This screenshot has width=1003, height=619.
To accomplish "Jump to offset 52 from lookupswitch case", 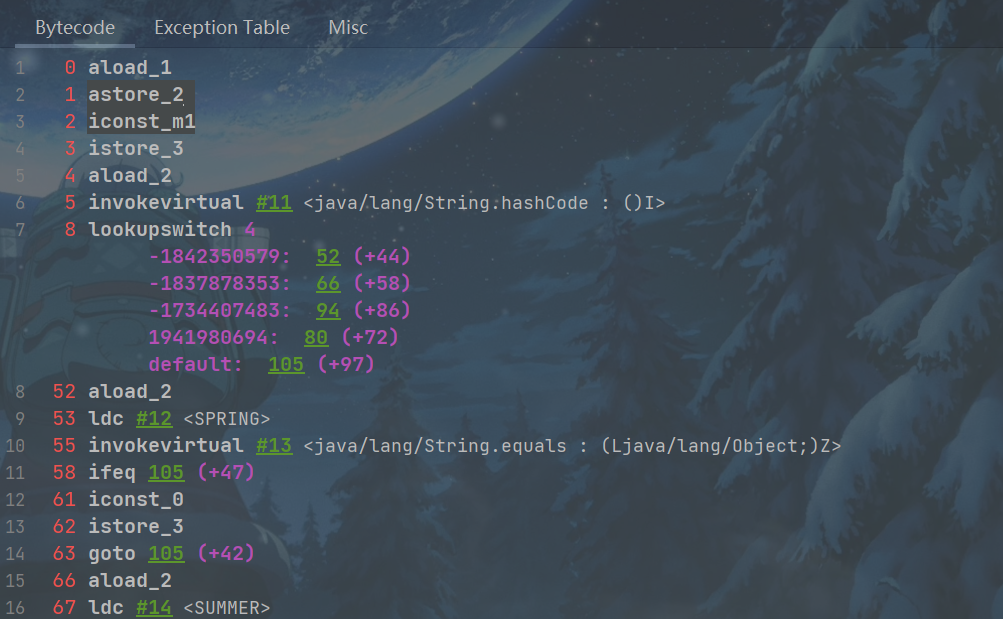I will tap(328, 257).
